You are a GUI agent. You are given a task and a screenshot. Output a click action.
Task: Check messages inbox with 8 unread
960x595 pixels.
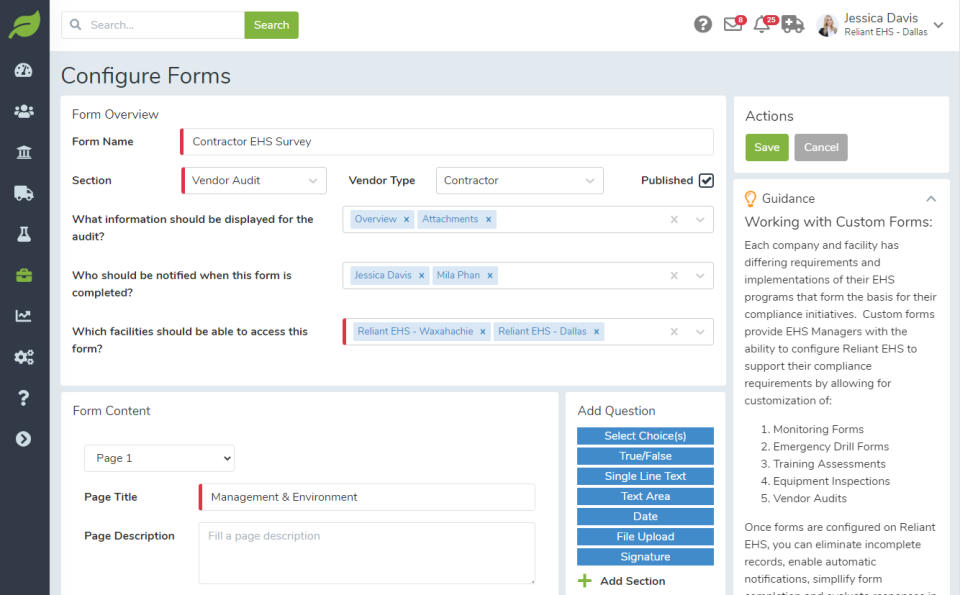(731, 25)
